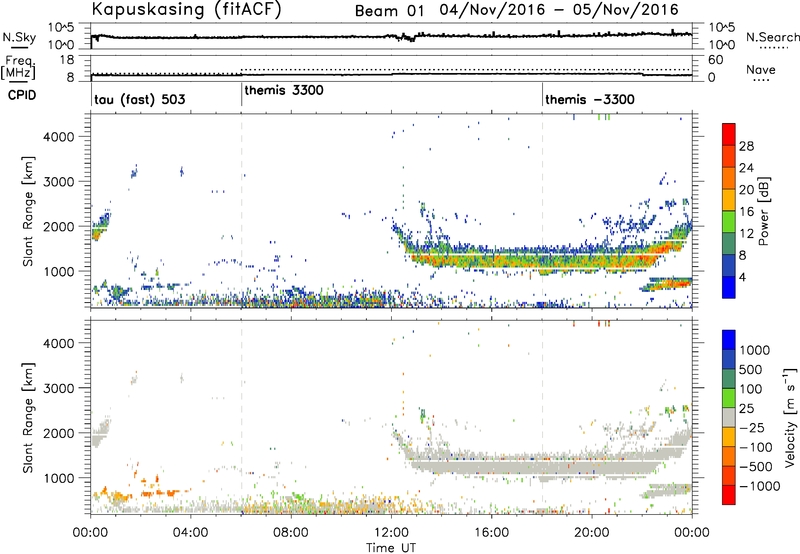Click the '12:00' time axis tick label
This screenshot has width=800, height=554.
(x=391, y=533)
